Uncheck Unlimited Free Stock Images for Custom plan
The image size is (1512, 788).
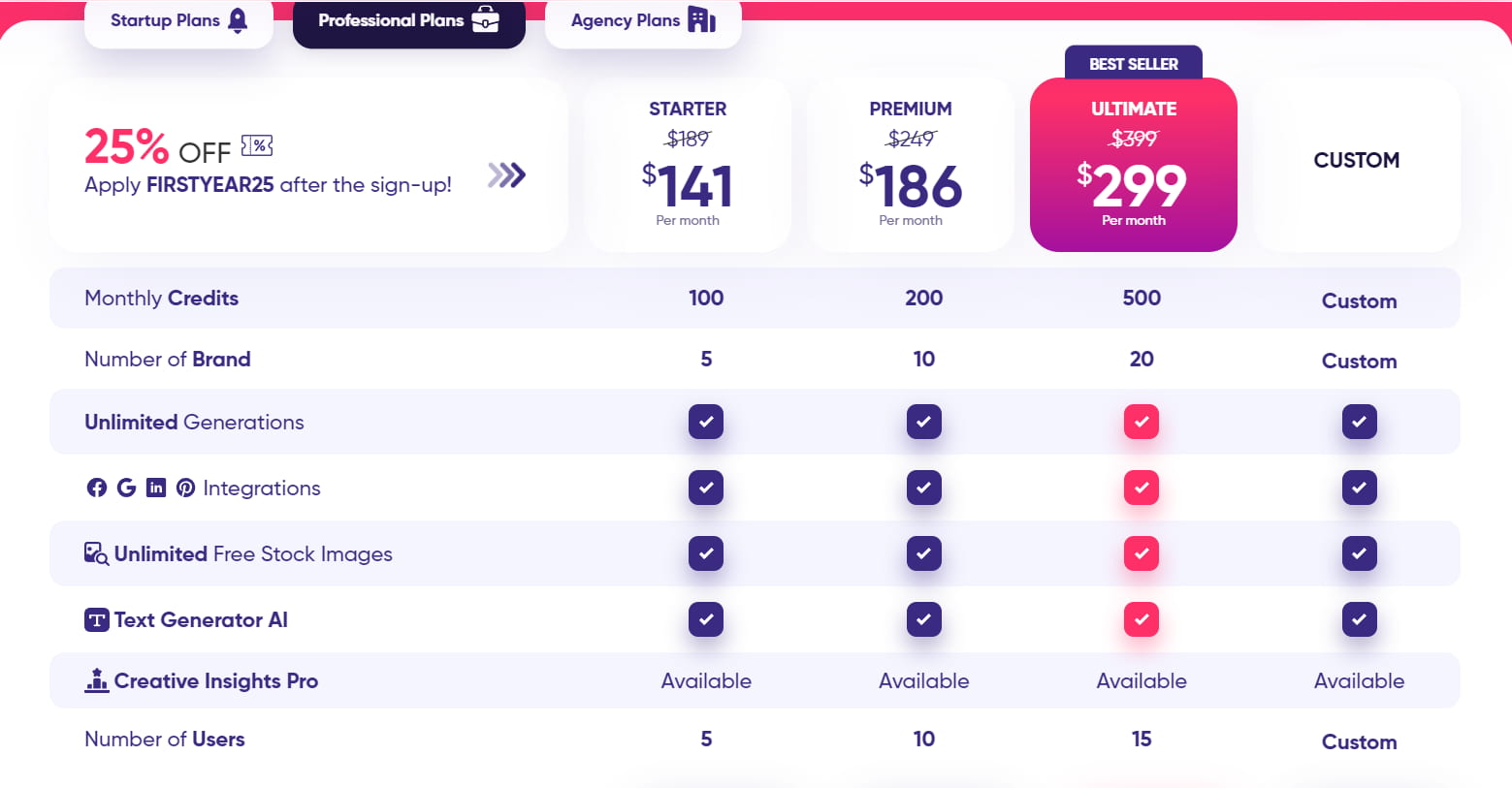pyautogui.click(x=1359, y=553)
